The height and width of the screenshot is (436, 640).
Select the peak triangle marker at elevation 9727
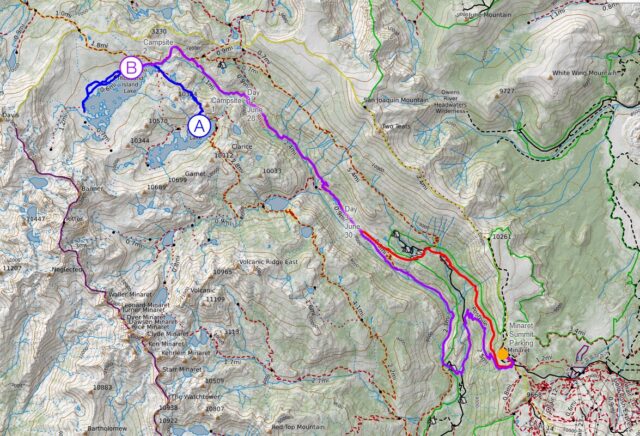pyautogui.click(x=497, y=97)
